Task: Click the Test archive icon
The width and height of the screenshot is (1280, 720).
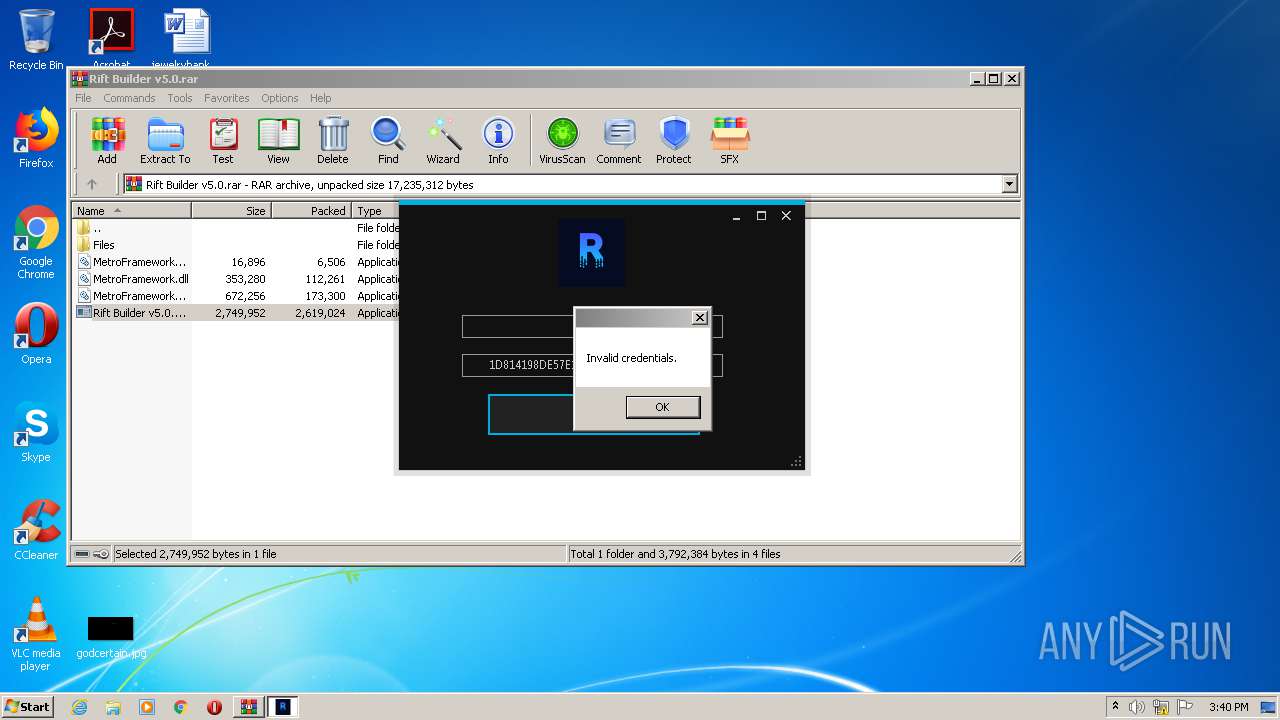Action: 223,141
